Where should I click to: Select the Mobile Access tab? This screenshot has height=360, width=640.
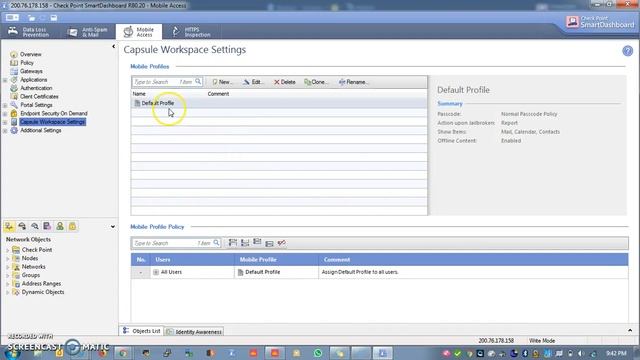139,32
